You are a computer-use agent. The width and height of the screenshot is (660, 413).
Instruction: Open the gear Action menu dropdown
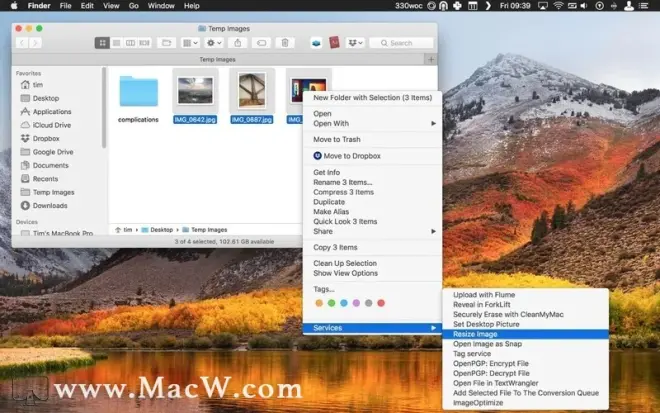(x=214, y=43)
